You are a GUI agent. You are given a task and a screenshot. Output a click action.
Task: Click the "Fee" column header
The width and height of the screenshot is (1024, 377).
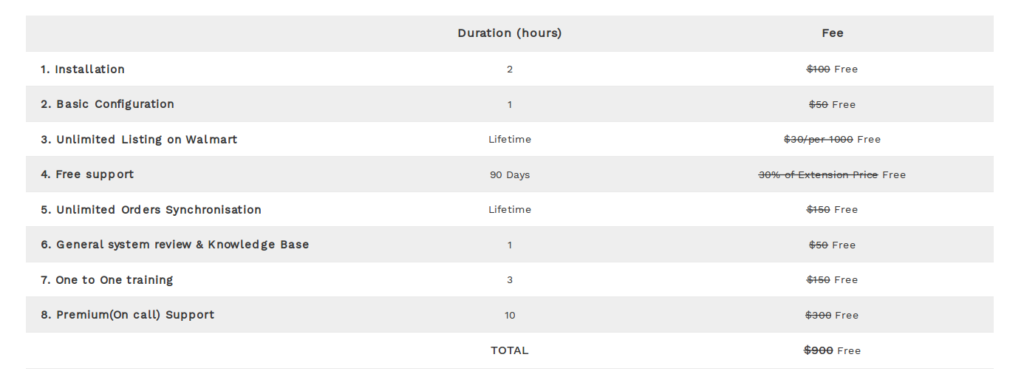[832, 33]
